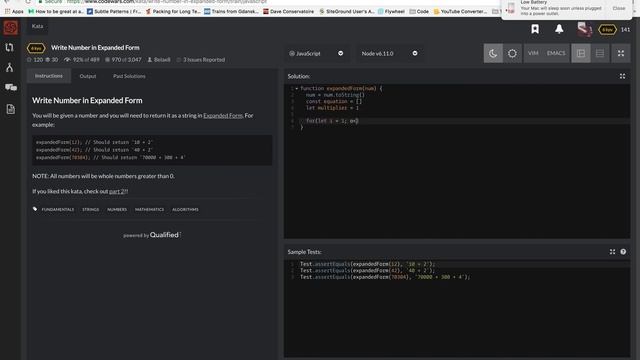The width and height of the screenshot is (640, 360).
Task: Click the for loop line in the Solution editor
Action: (457, 121)
